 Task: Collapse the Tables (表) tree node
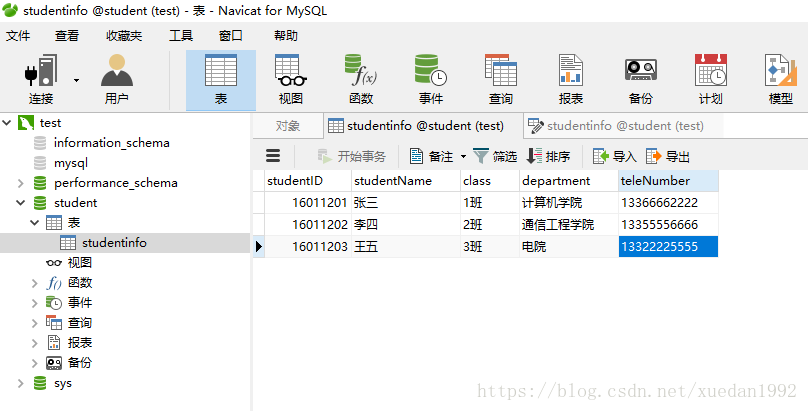click(x=35, y=223)
